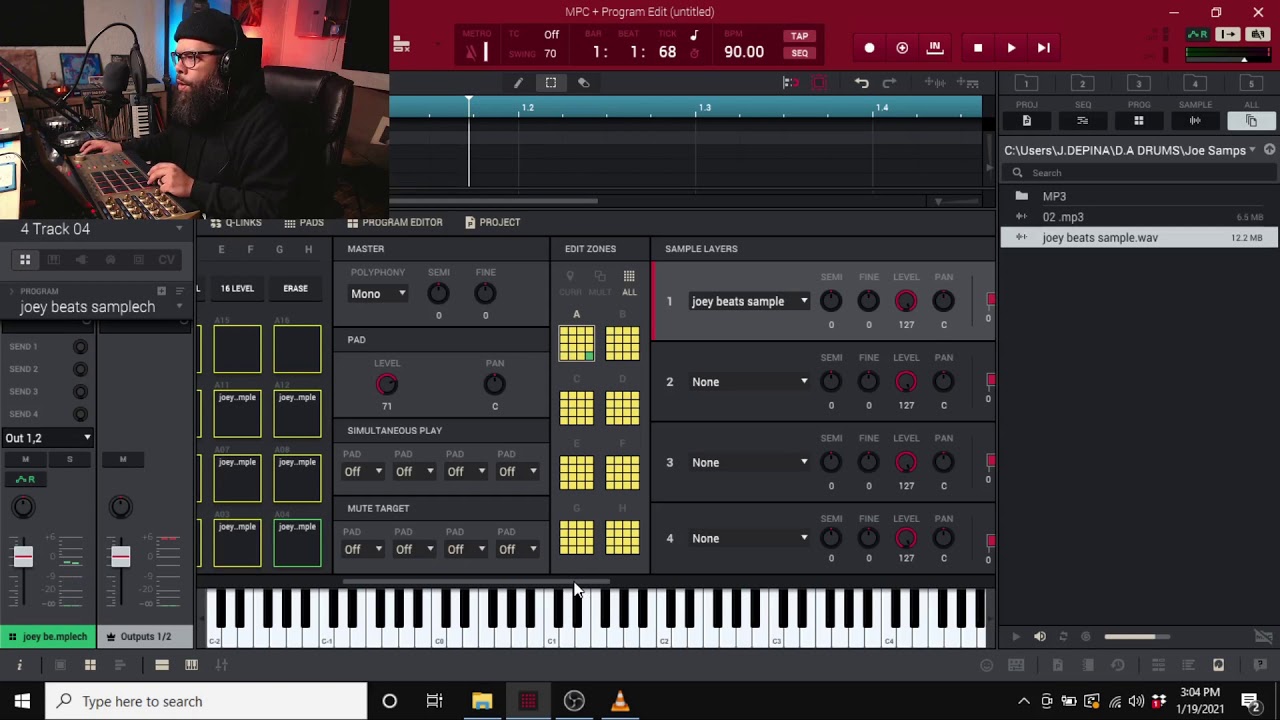Open browser folder shortcut 1
The image size is (1280, 720).
(1026, 83)
